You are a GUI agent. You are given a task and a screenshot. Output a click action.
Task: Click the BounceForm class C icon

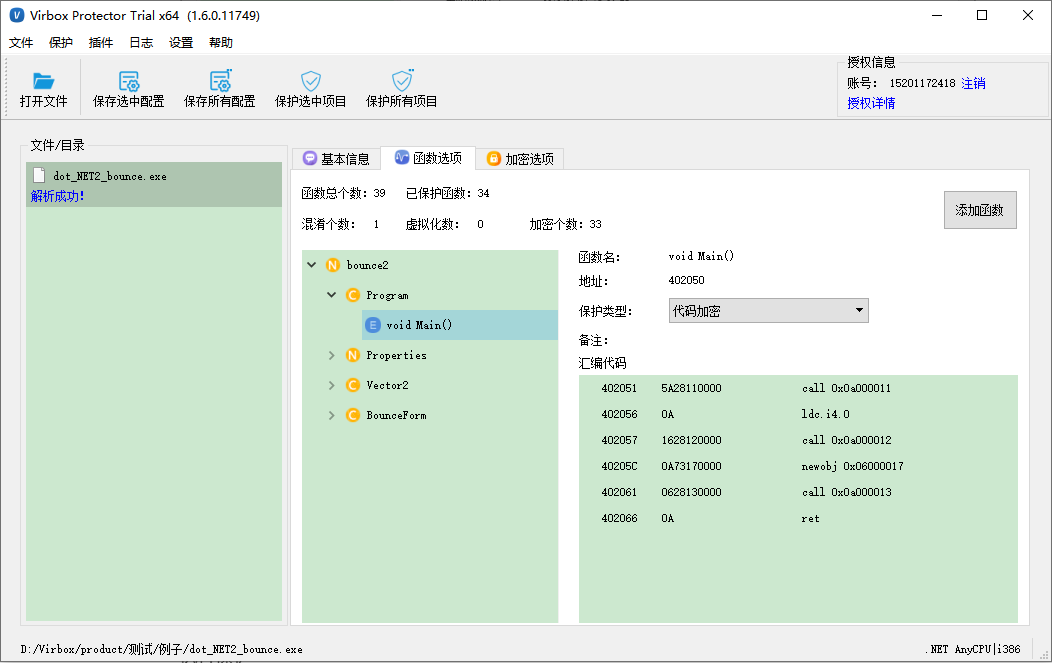[x=353, y=415]
